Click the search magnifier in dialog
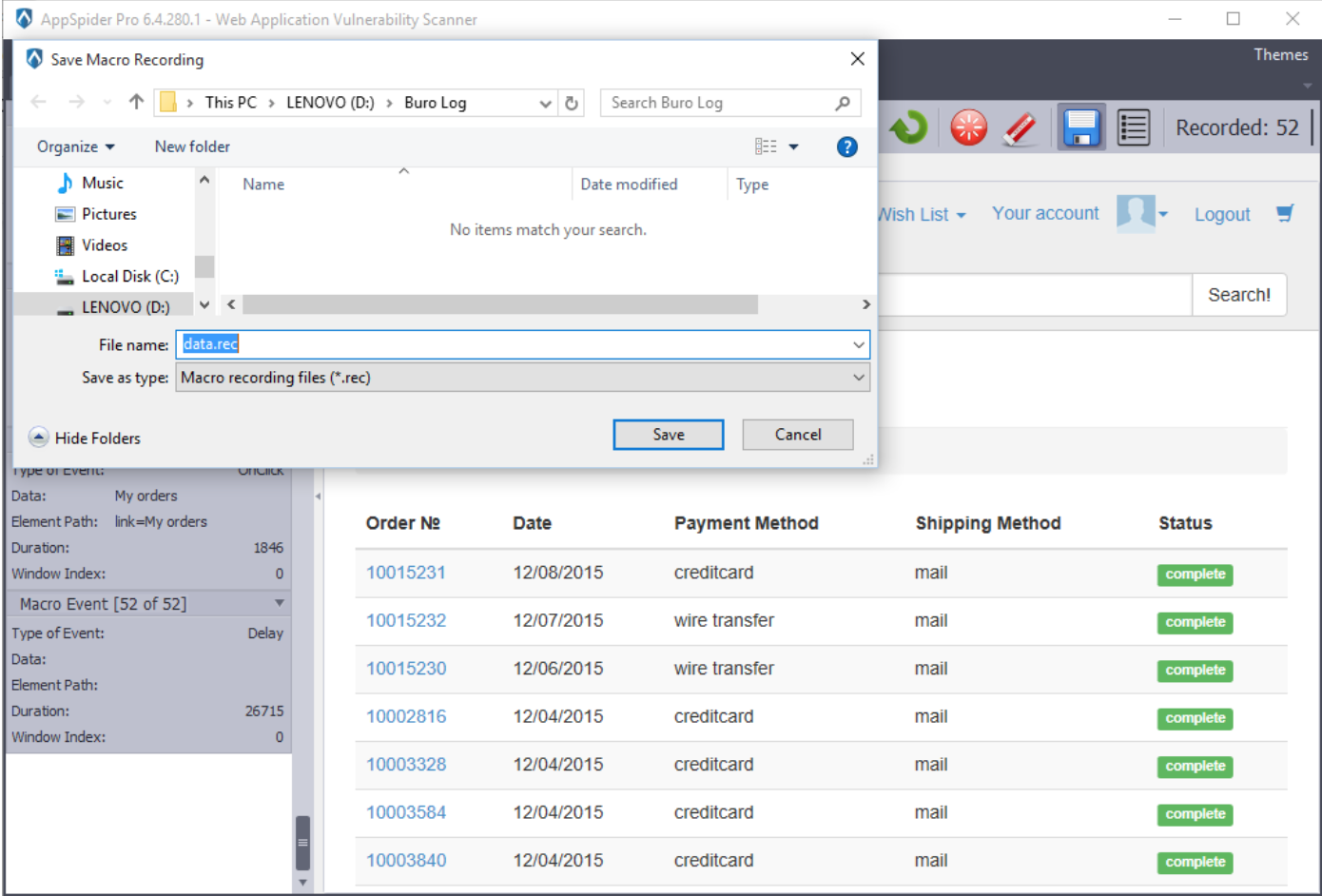The width and height of the screenshot is (1322, 896). [843, 103]
